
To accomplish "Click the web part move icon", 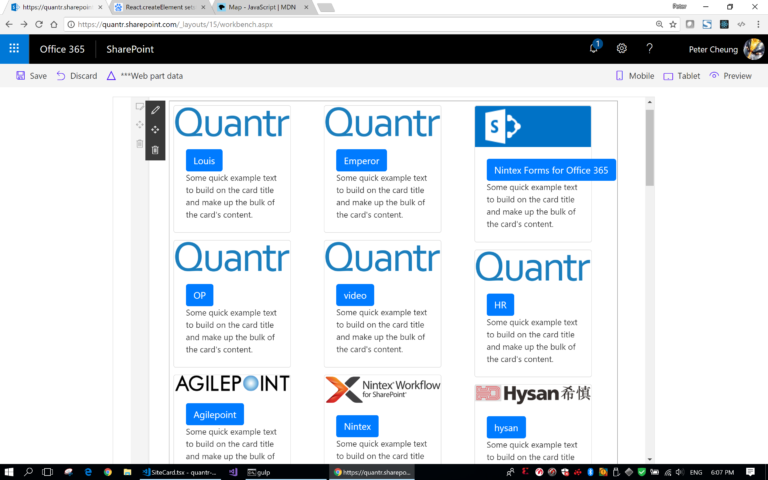I will click(x=155, y=130).
